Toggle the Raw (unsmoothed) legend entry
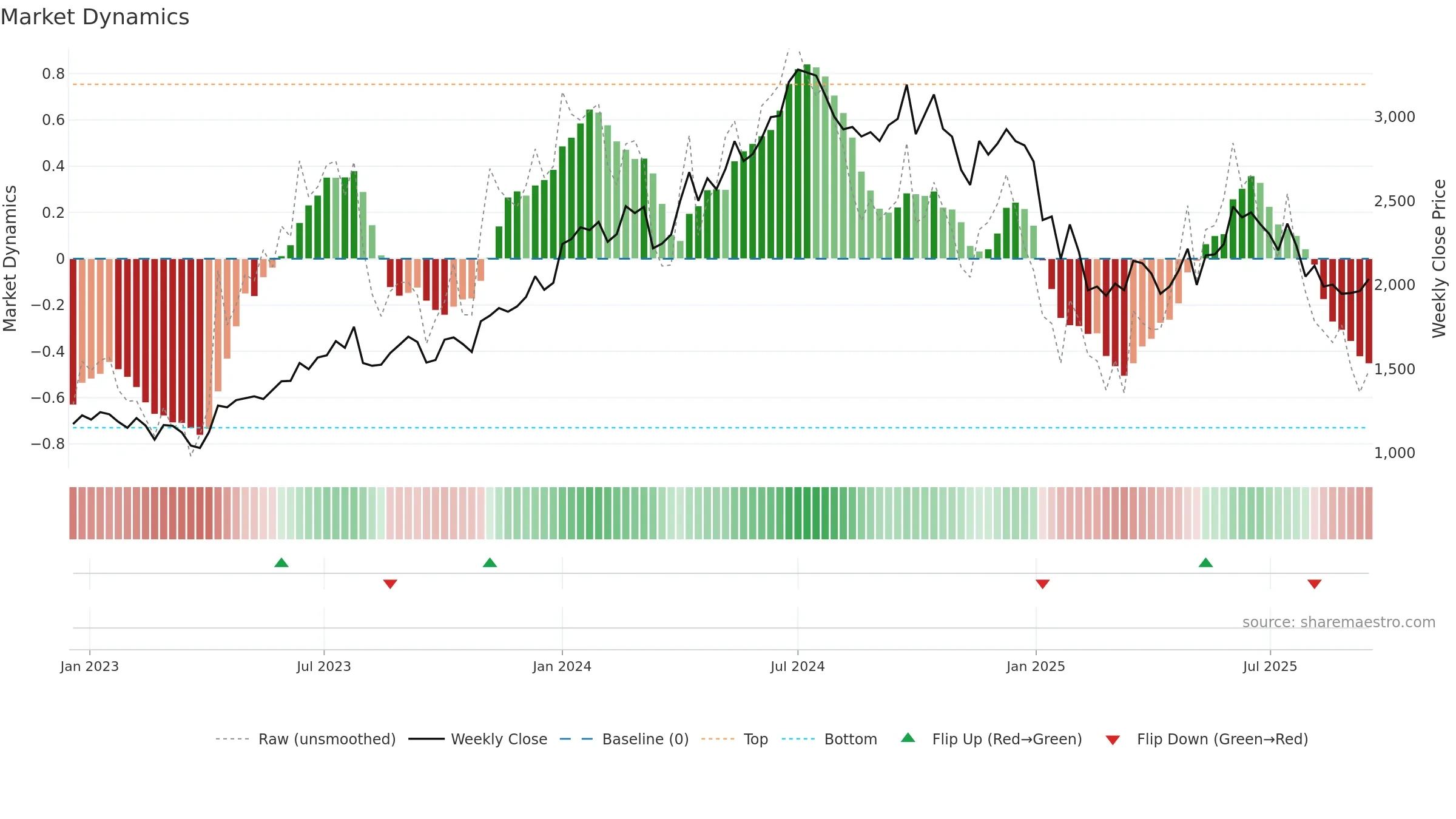 point(327,739)
